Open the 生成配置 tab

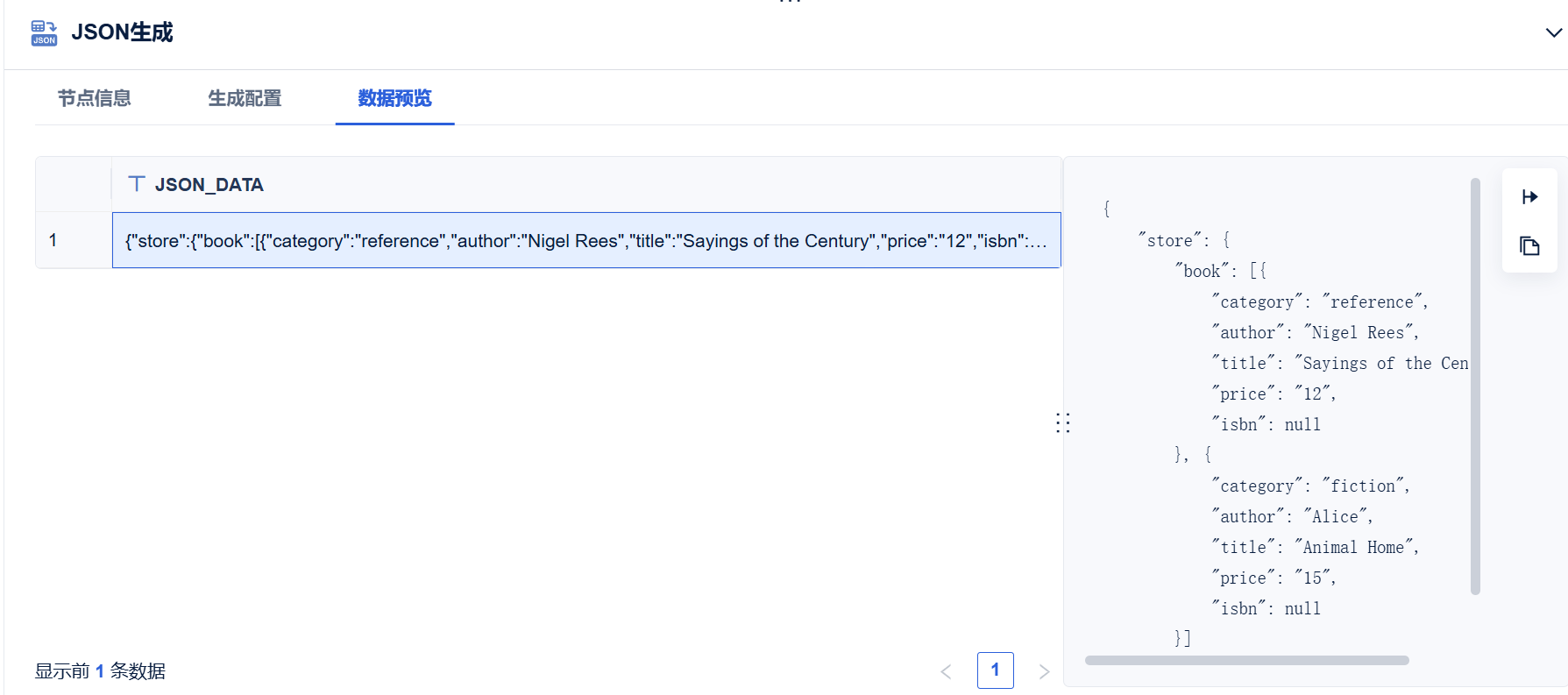(245, 98)
